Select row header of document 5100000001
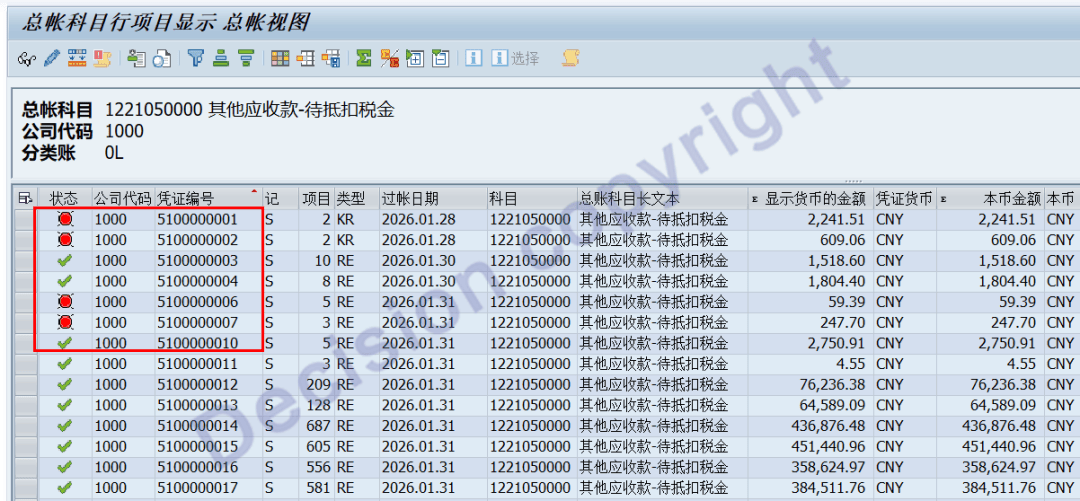 [27, 220]
